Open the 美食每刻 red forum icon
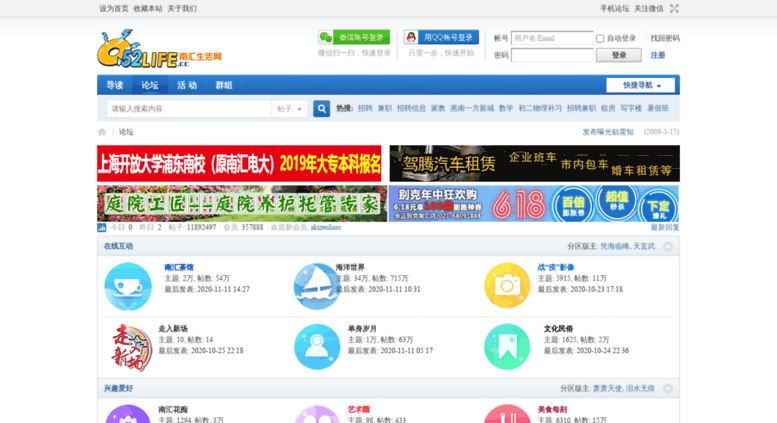777x423 pixels. pos(507,414)
